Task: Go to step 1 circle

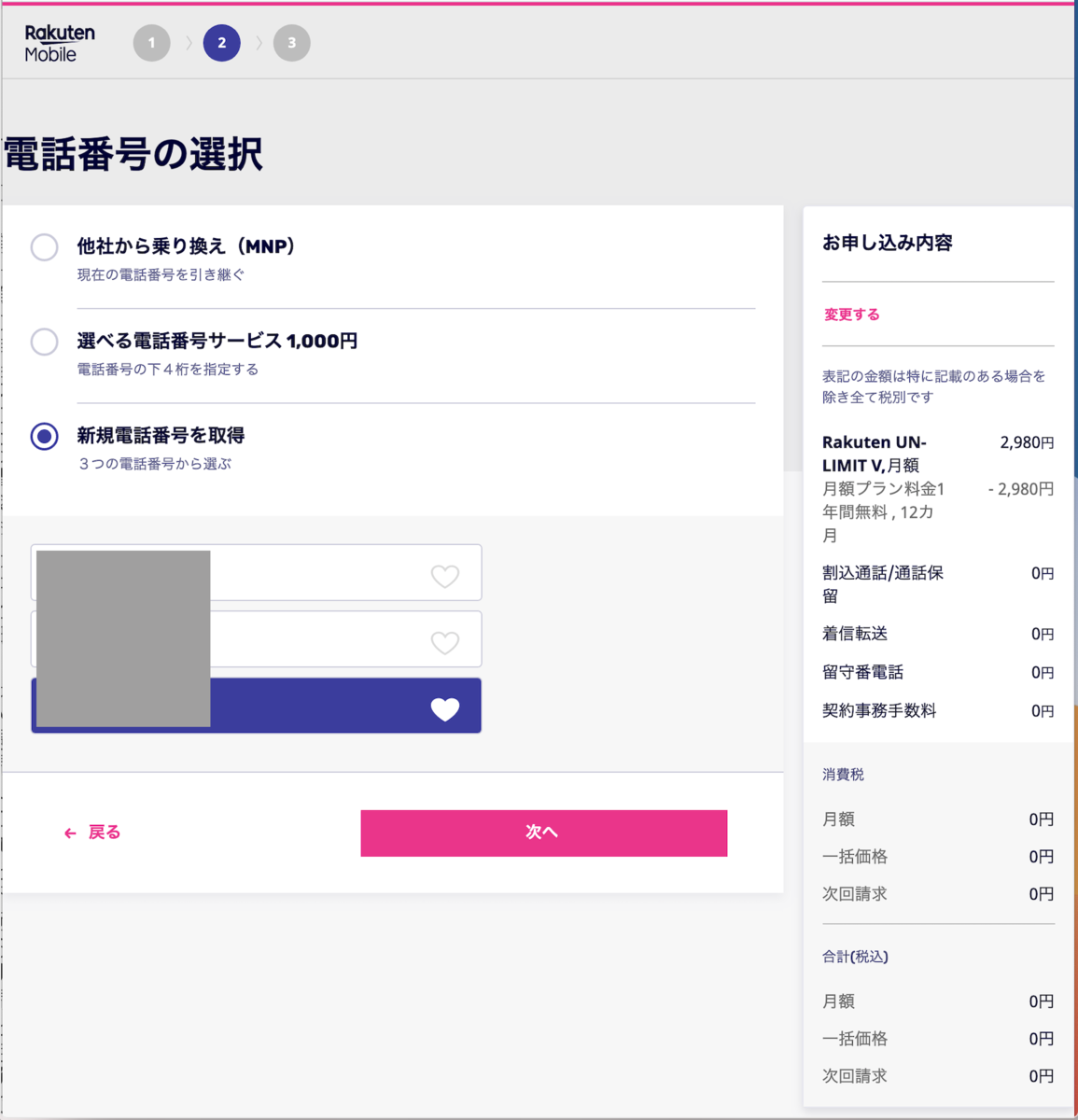Action: click(151, 43)
